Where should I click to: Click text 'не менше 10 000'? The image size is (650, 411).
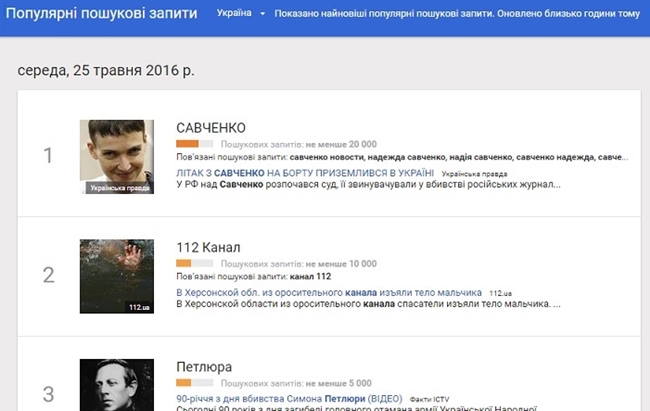pyautogui.click(x=341, y=264)
